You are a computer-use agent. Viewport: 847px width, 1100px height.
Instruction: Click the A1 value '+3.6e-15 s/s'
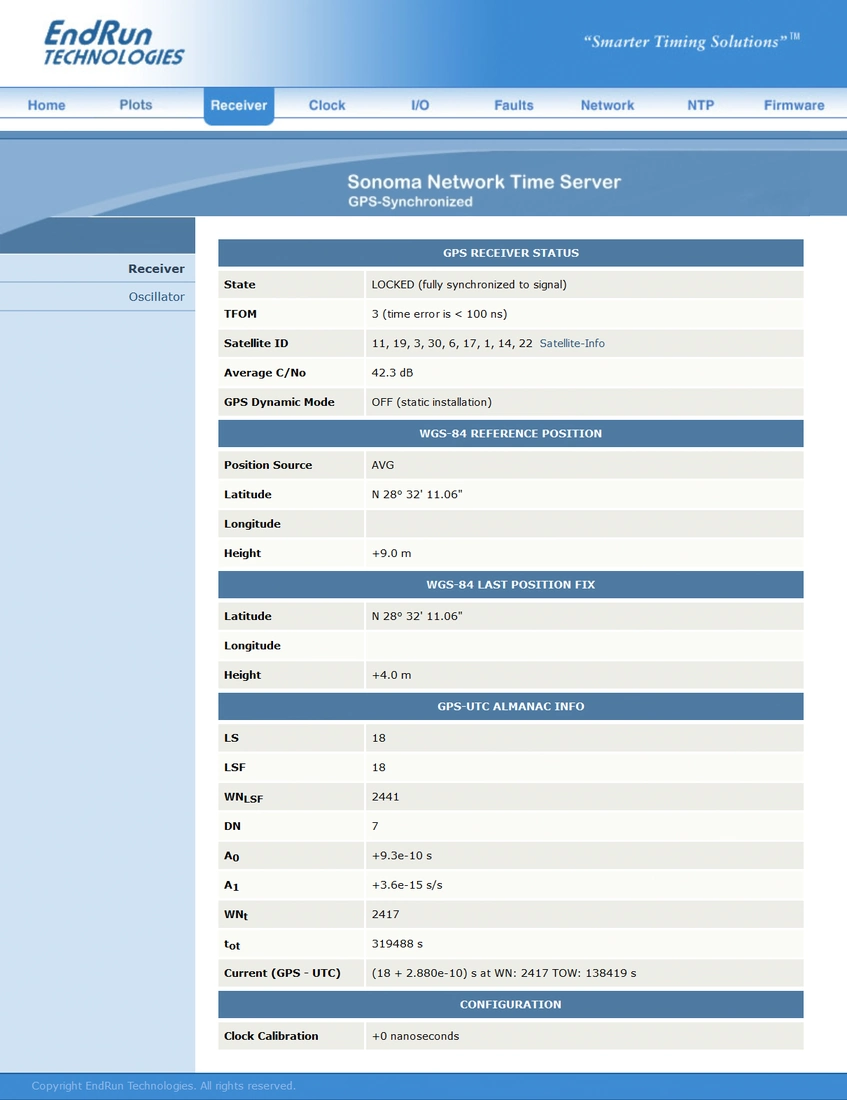407,885
